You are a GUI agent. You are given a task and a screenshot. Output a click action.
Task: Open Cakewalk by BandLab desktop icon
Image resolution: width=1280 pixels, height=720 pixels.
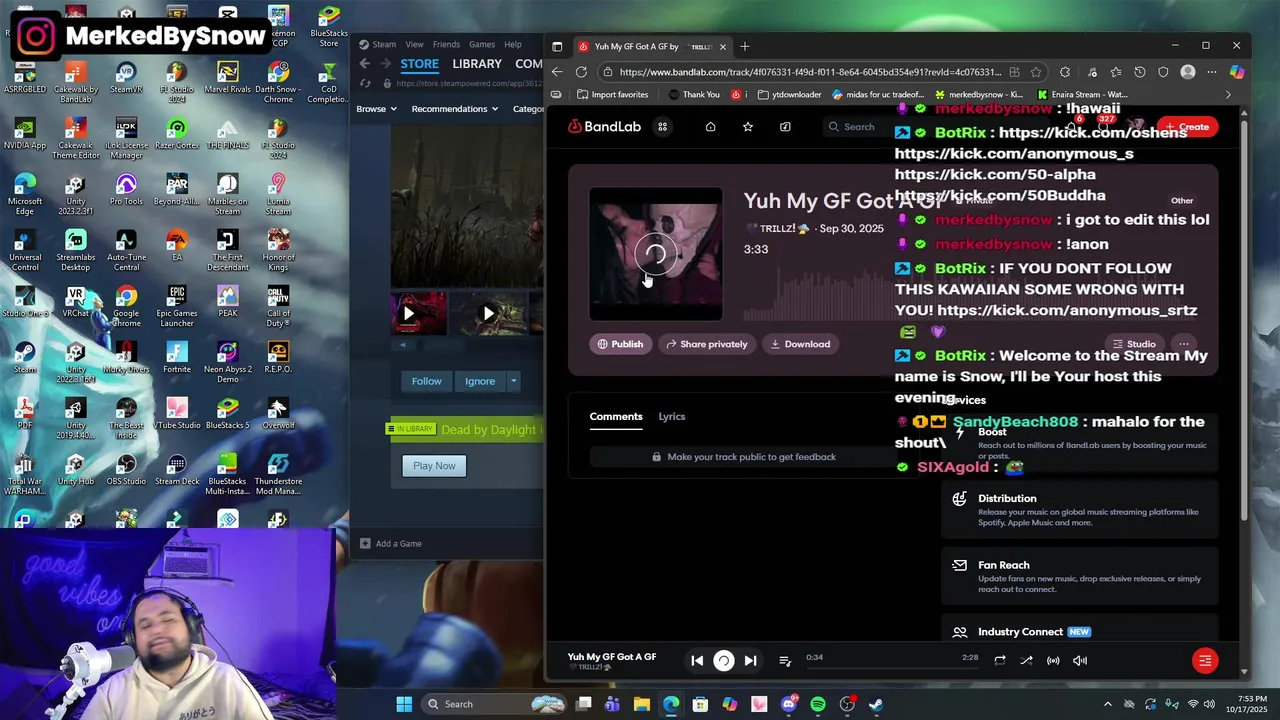(x=76, y=80)
